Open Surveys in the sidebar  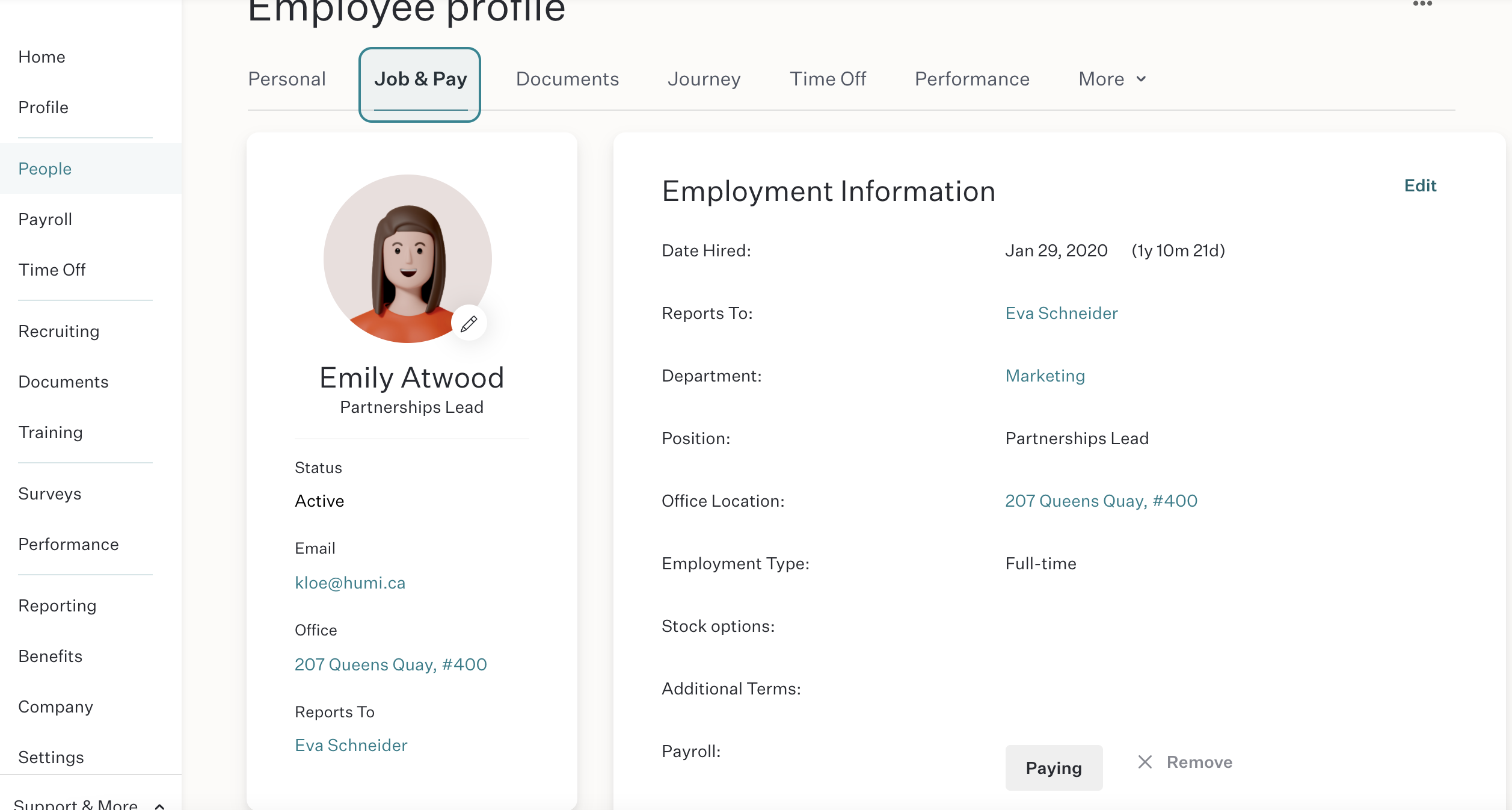coord(50,493)
